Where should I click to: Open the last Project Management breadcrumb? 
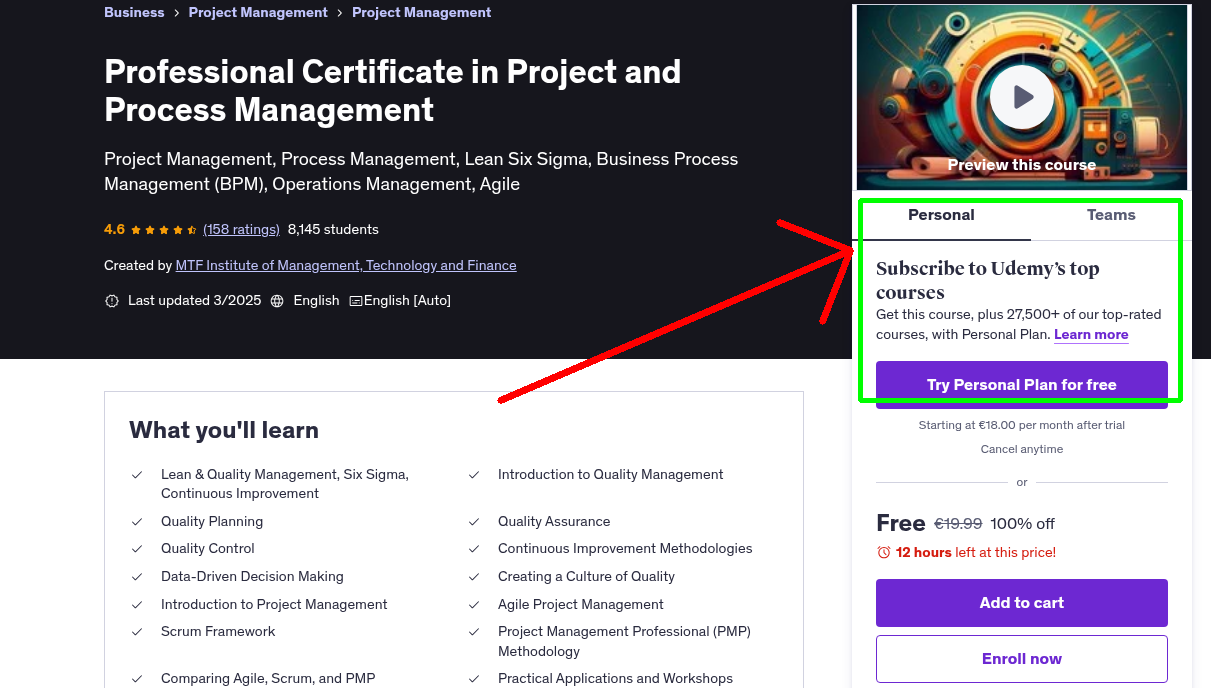point(421,12)
